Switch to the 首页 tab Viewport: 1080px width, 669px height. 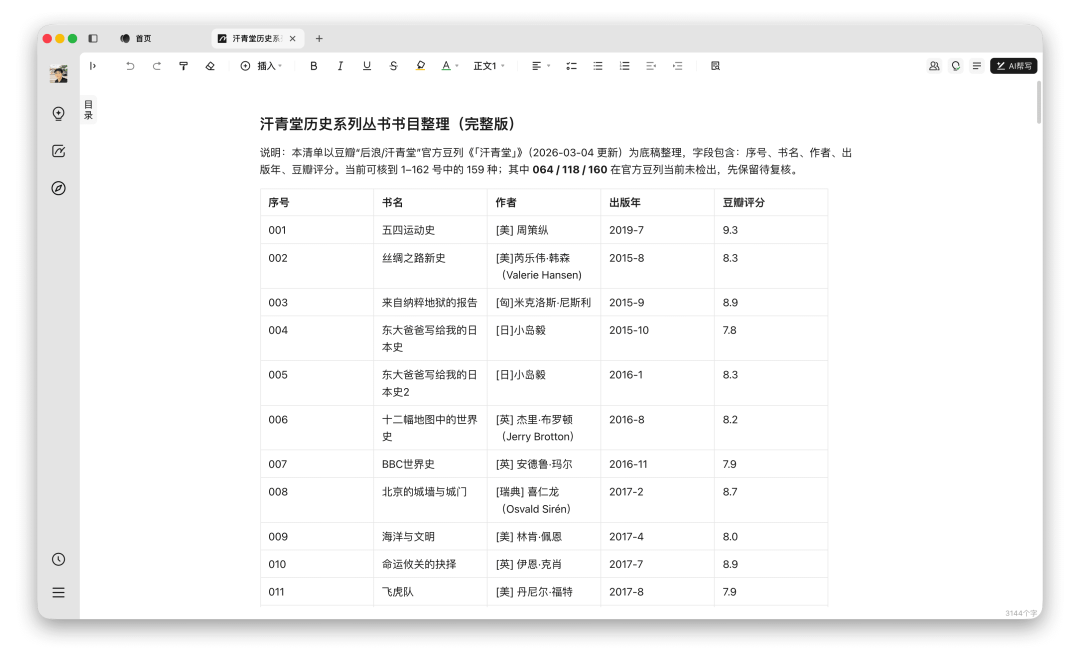(x=140, y=38)
